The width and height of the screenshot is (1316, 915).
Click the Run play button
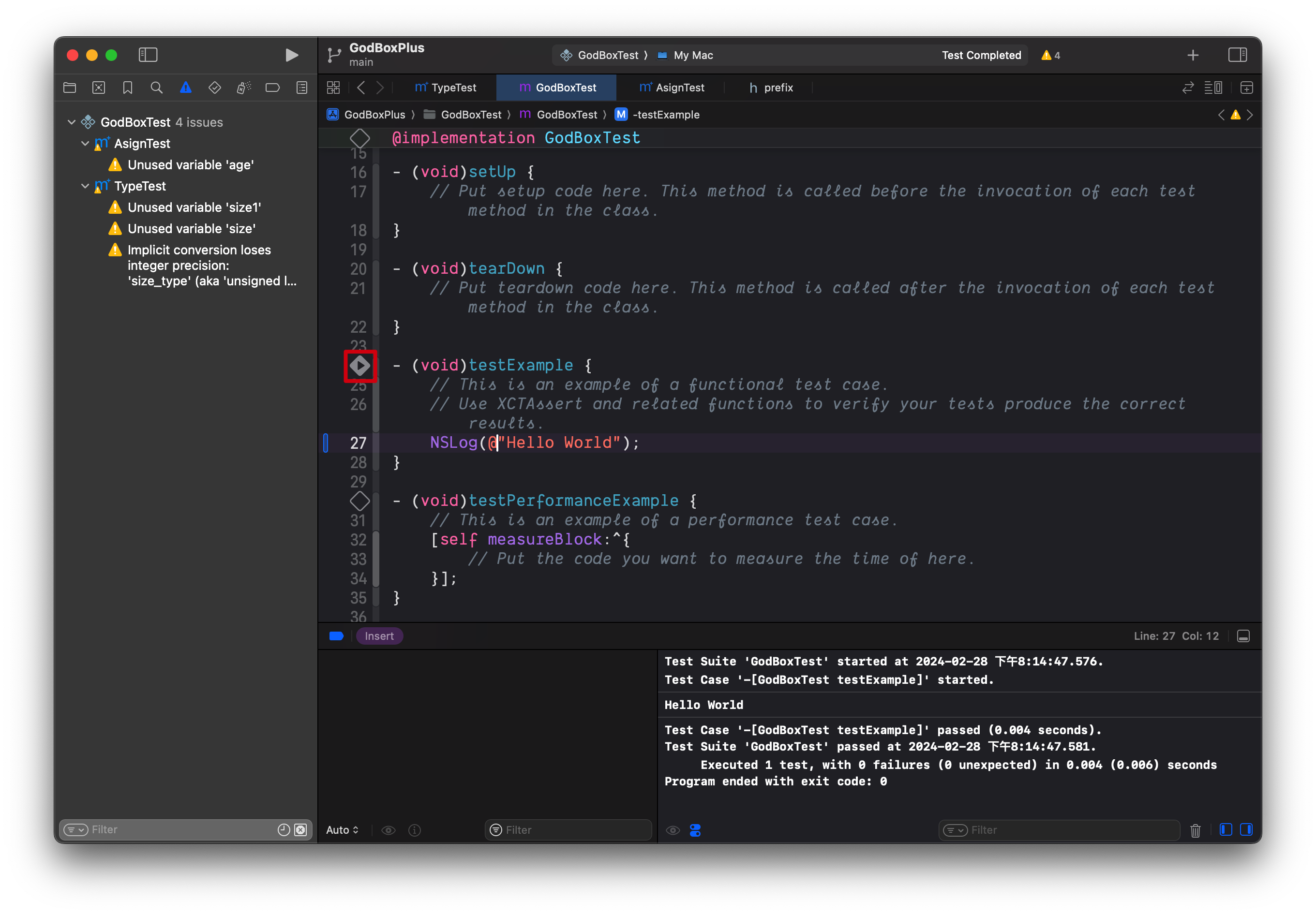tap(291, 55)
